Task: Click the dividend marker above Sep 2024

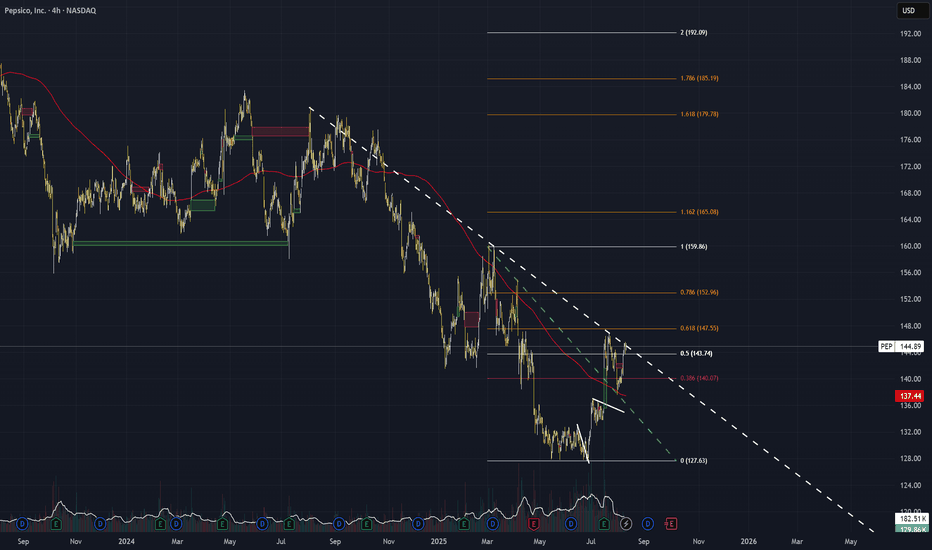Action: pos(339,524)
